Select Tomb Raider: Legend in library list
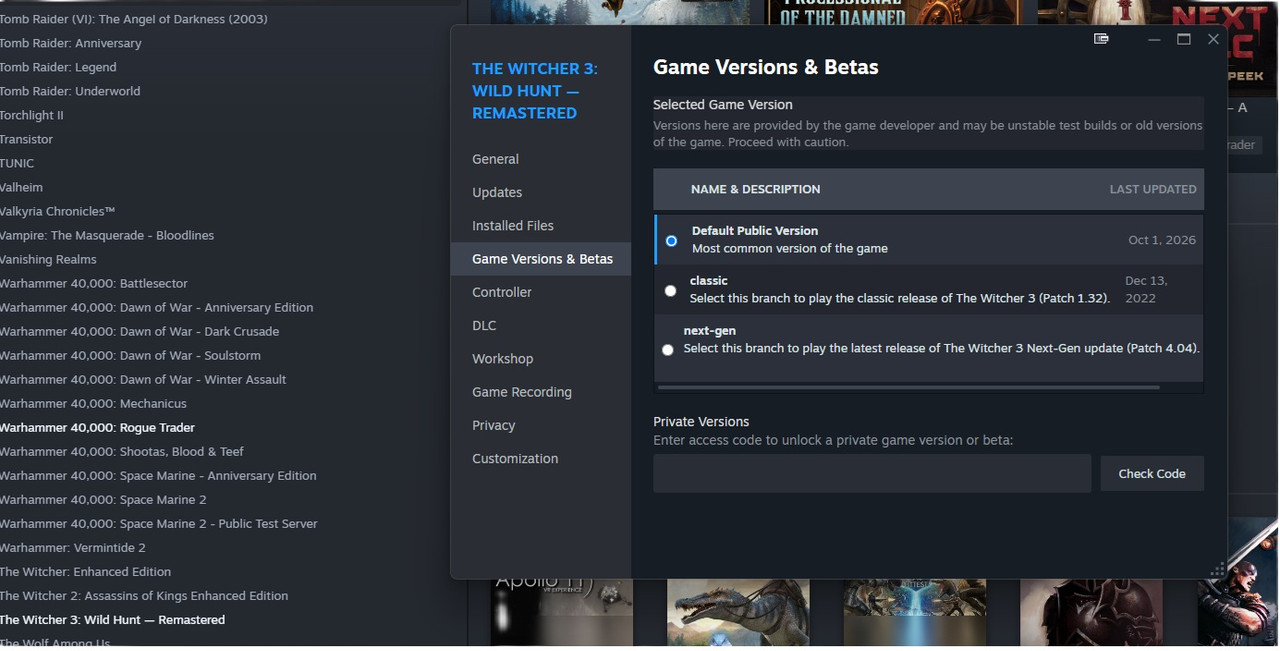The height and width of the screenshot is (651, 1280). click(58, 67)
